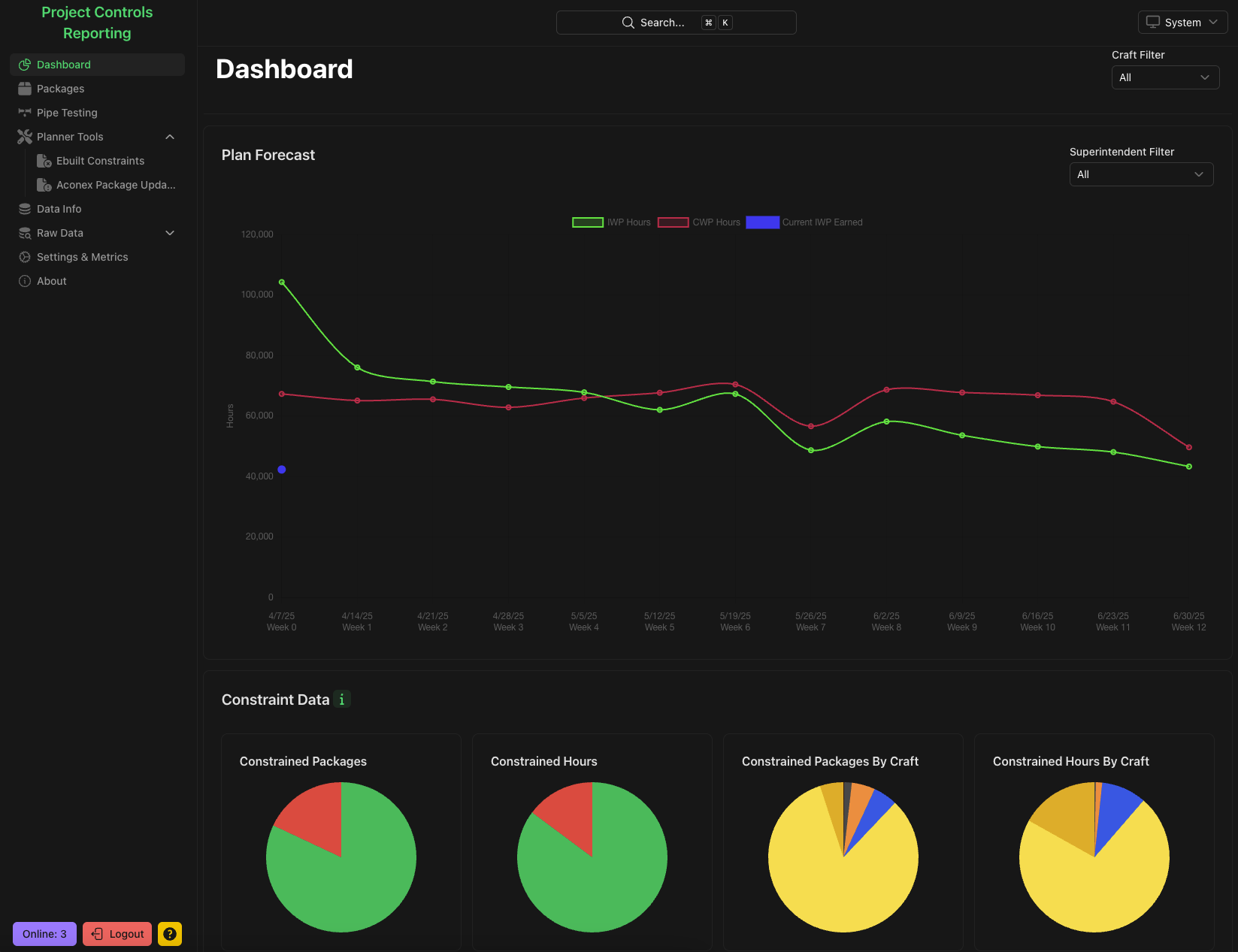The height and width of the screenshot is (952, 1238).
Task: Click the Settings & Metrics gear icon
Action: point(25,257)
